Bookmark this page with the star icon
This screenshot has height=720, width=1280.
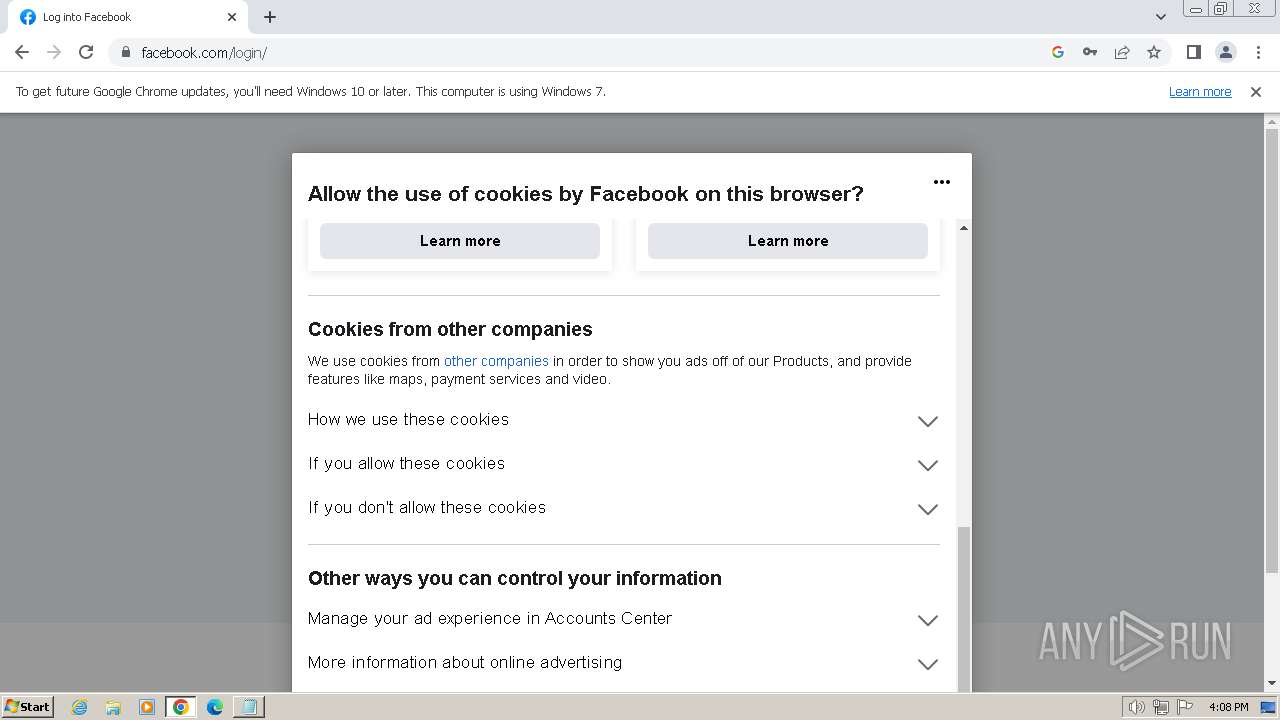pyautogui.click(x=1154, y=52)
